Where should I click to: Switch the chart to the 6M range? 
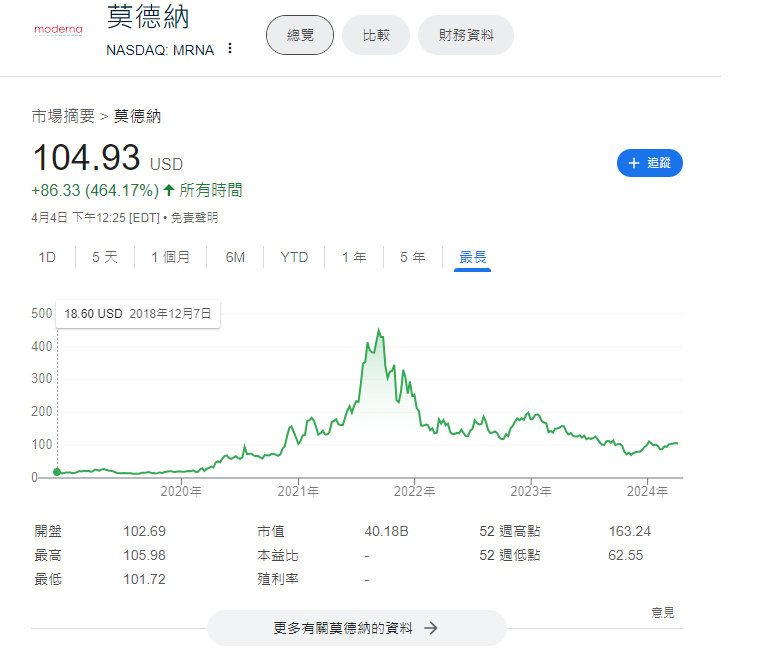click(235, 257)
